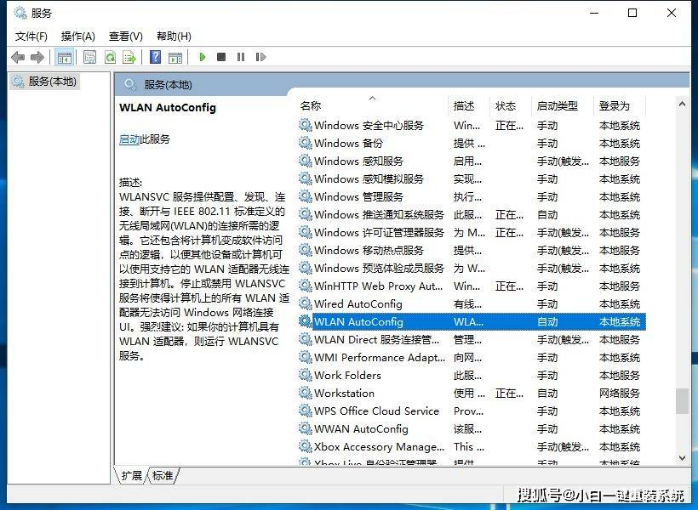
Task: Click the Export List toolbar icon
Action: (129, 57)
